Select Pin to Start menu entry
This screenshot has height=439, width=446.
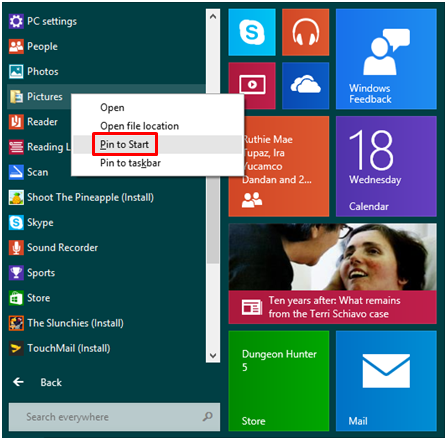coord(158,144)
